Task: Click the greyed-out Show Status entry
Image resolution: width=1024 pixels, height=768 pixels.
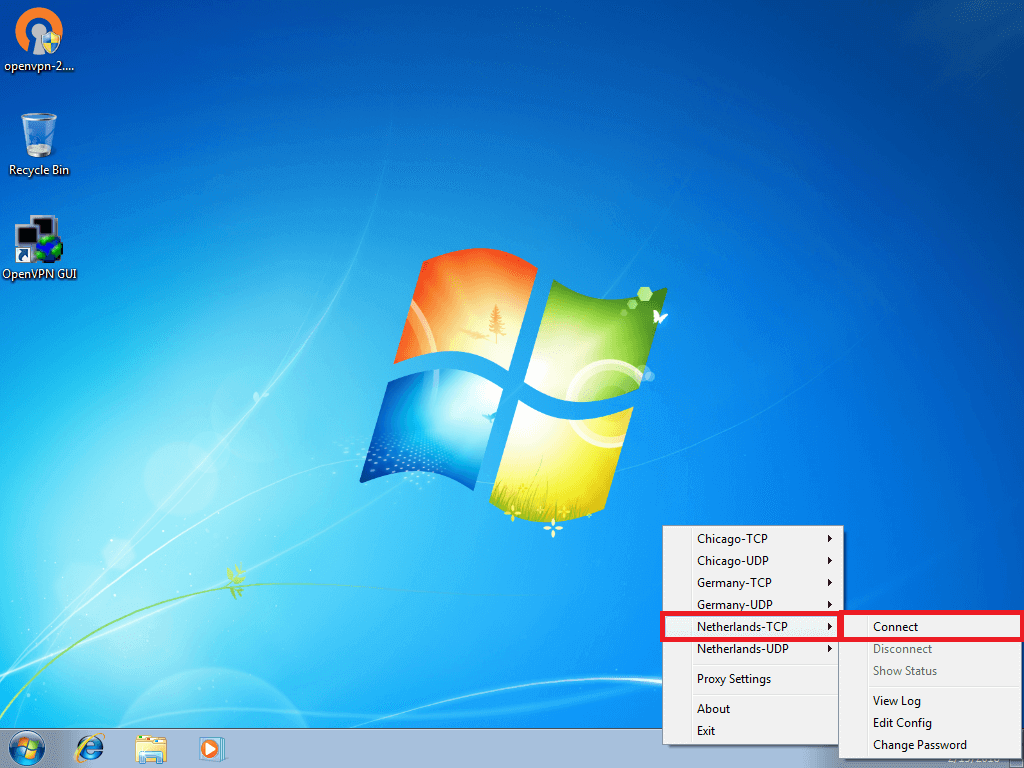Action: click(931, 671)
